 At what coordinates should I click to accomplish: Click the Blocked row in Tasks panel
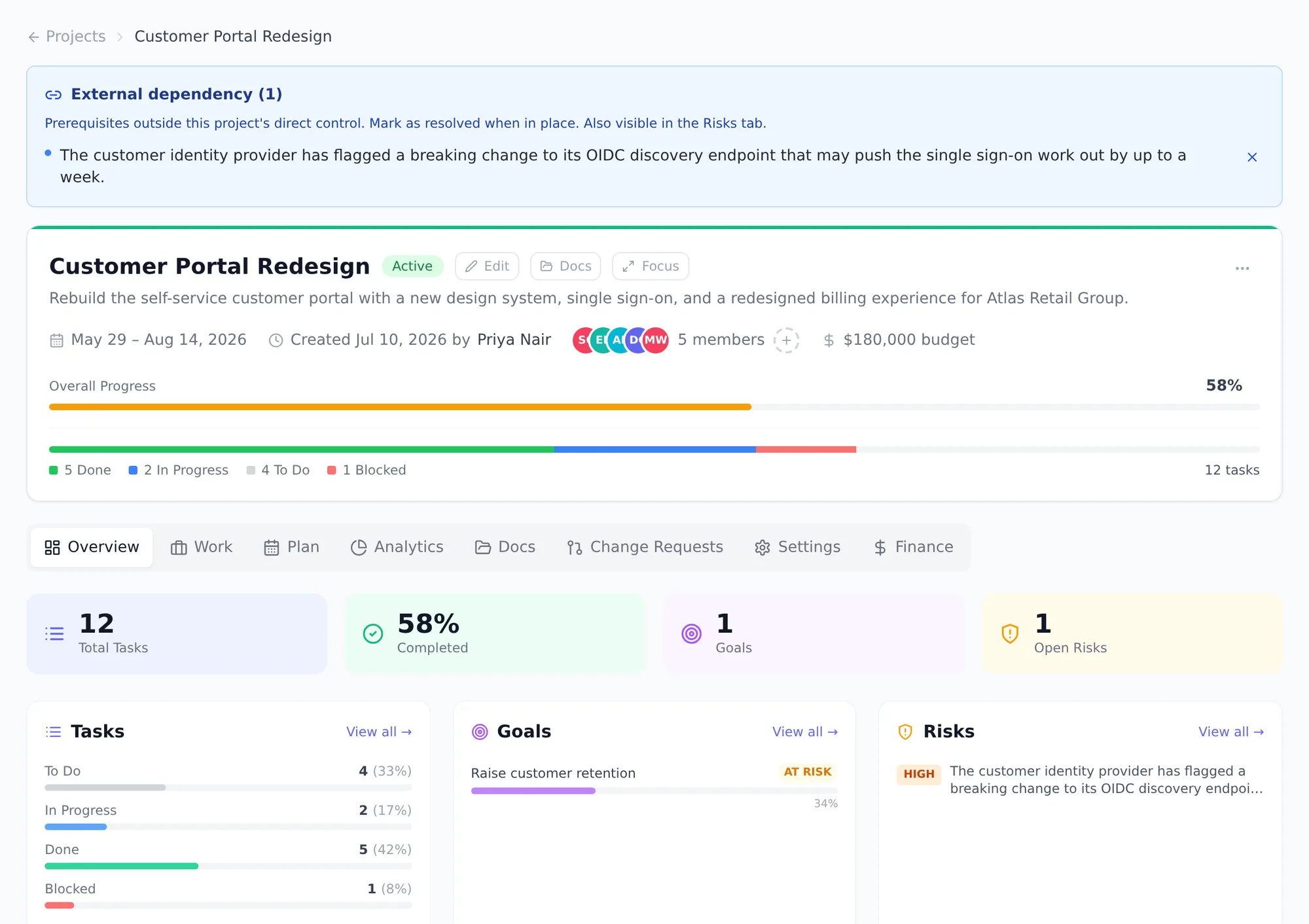(x=228, y=895)
